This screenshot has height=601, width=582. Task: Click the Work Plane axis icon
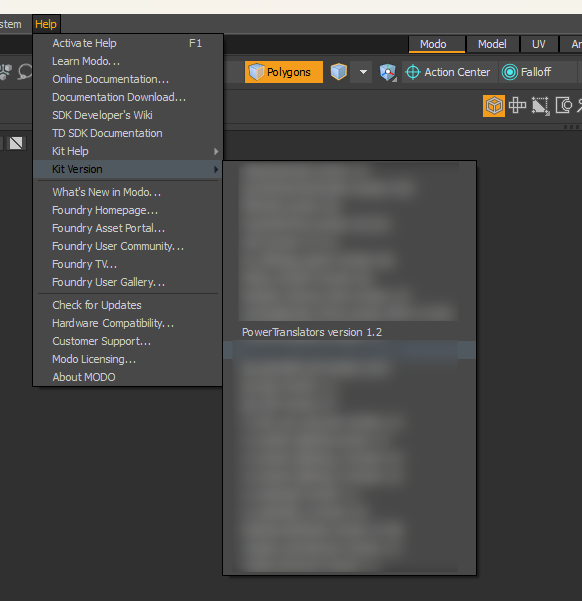388,72
